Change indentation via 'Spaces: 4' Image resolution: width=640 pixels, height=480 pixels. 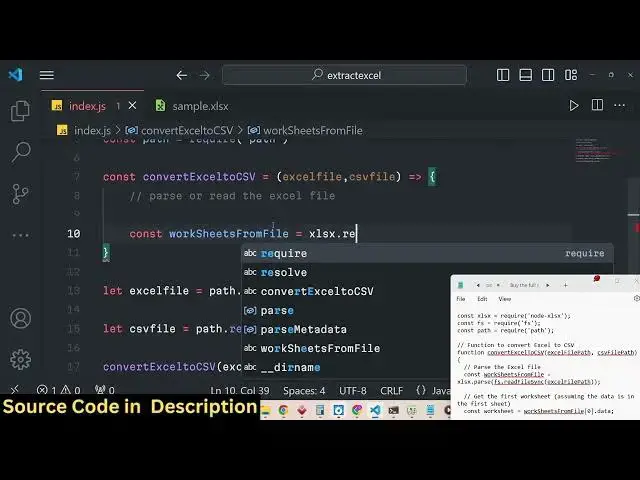pyautogui.click(x=304, y=391)
